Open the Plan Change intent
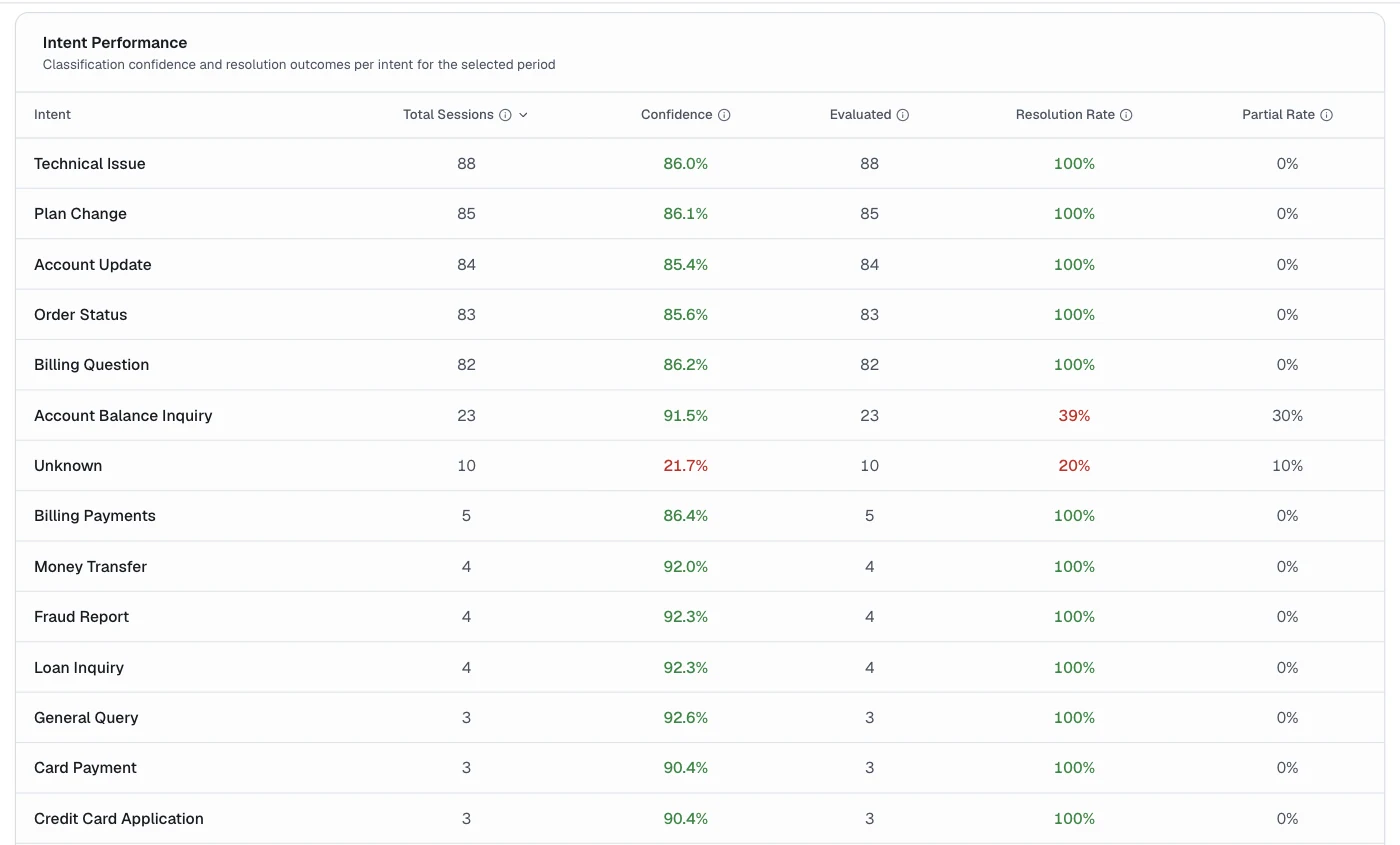Image resolution: width=1400 pixels, height=845 pixels. 80,214
